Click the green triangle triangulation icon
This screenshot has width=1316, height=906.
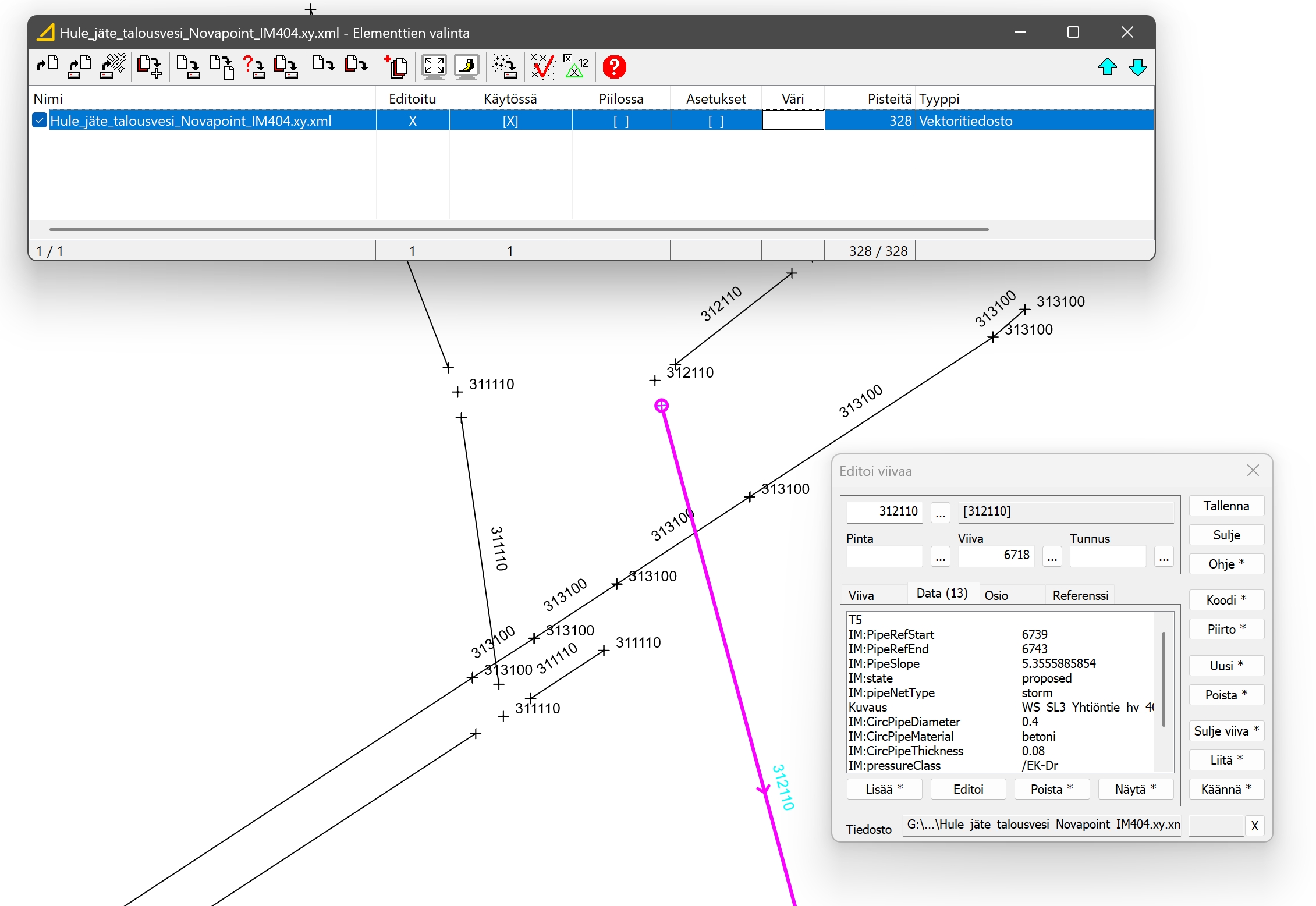tap(576, 66)
